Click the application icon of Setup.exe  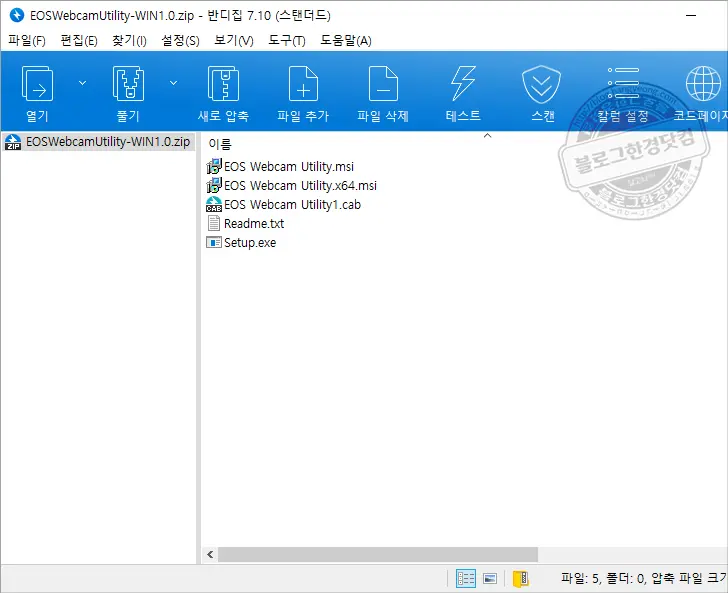point(214,242)
